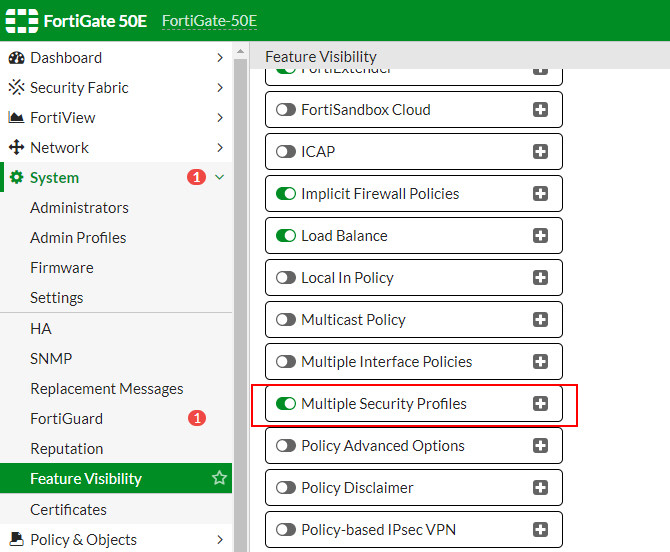Click the plus icon for Local In Policy

pos(541,278)
